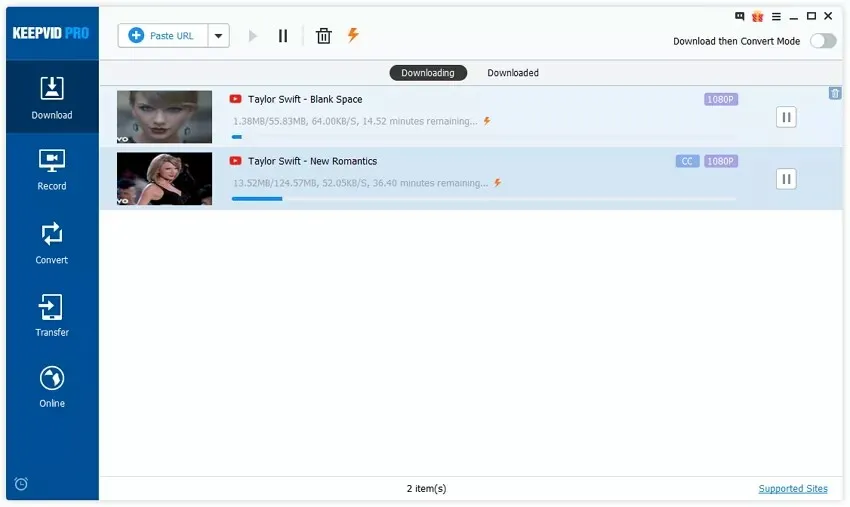
Task: Click the gift box icon
Action: click(x=757, y=16)
